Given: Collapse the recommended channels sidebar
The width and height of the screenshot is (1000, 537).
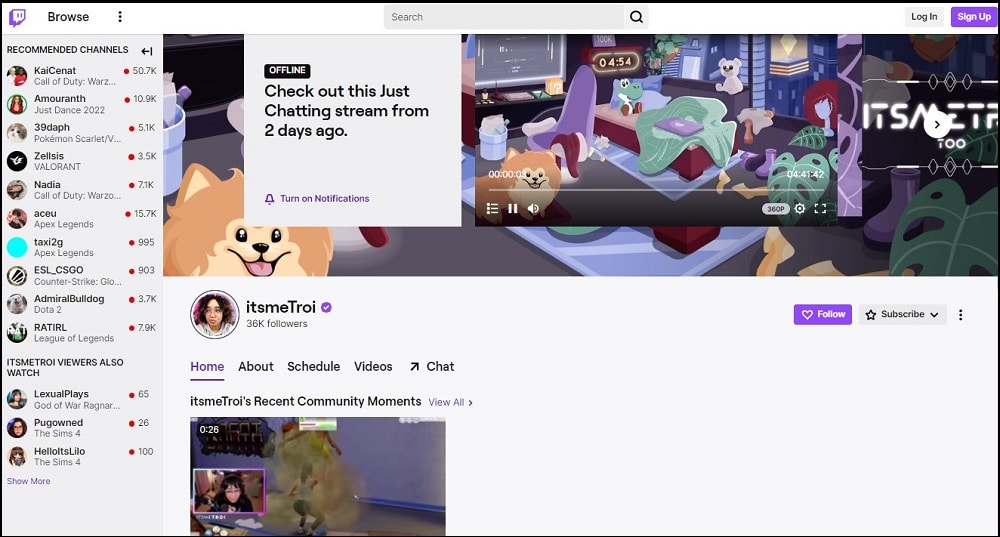Looking at the screenshot, I should pyautogui.click(x=147, y=51).
